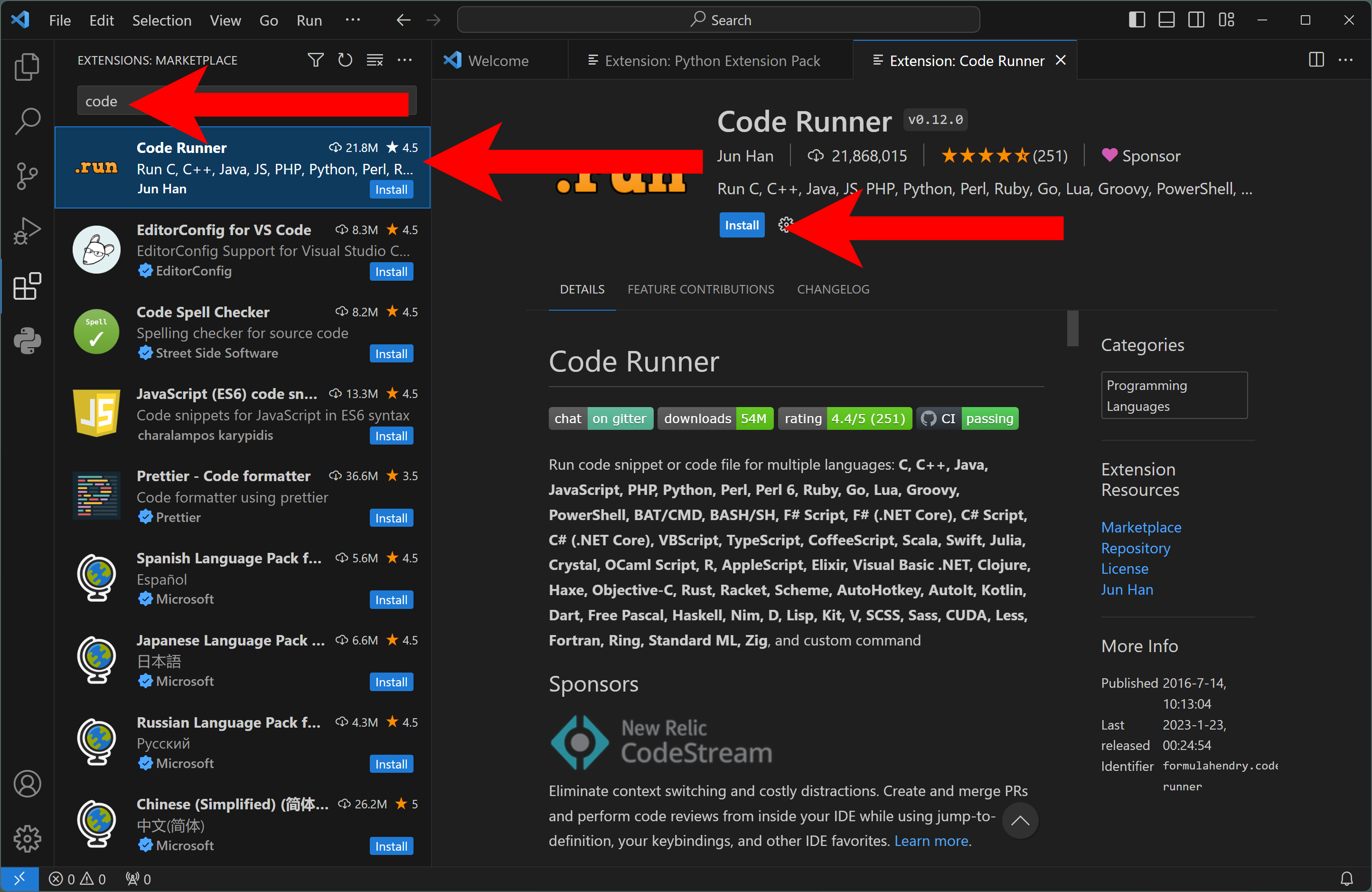Screen dimensions: 1372x892
Task: Open the Accounts menu icon
Action: click(x=27, y=784)
